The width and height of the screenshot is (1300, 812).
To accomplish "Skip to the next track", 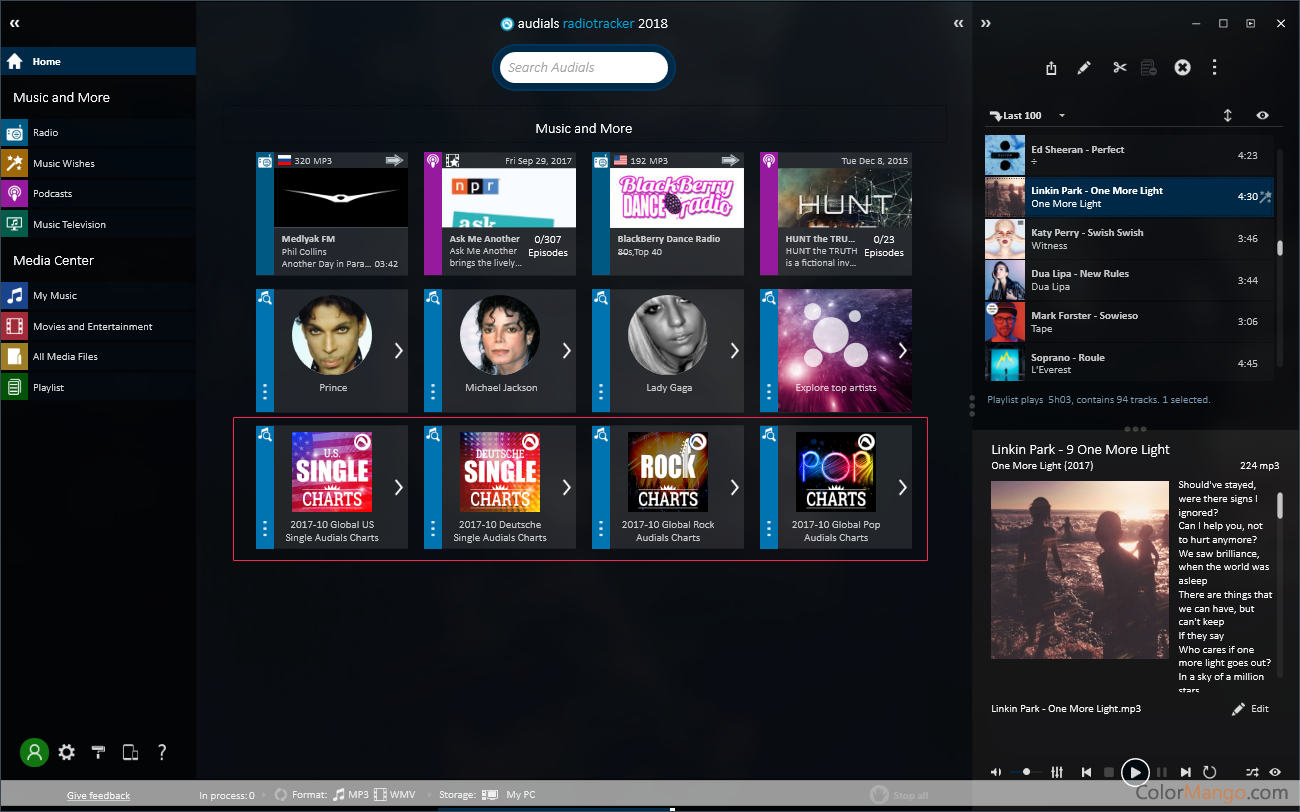I will tap(1185, 772).
